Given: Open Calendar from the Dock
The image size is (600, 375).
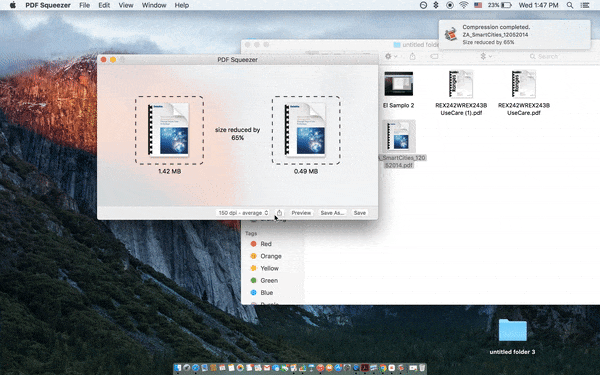Looking at the screenshot, I should 222,368.
